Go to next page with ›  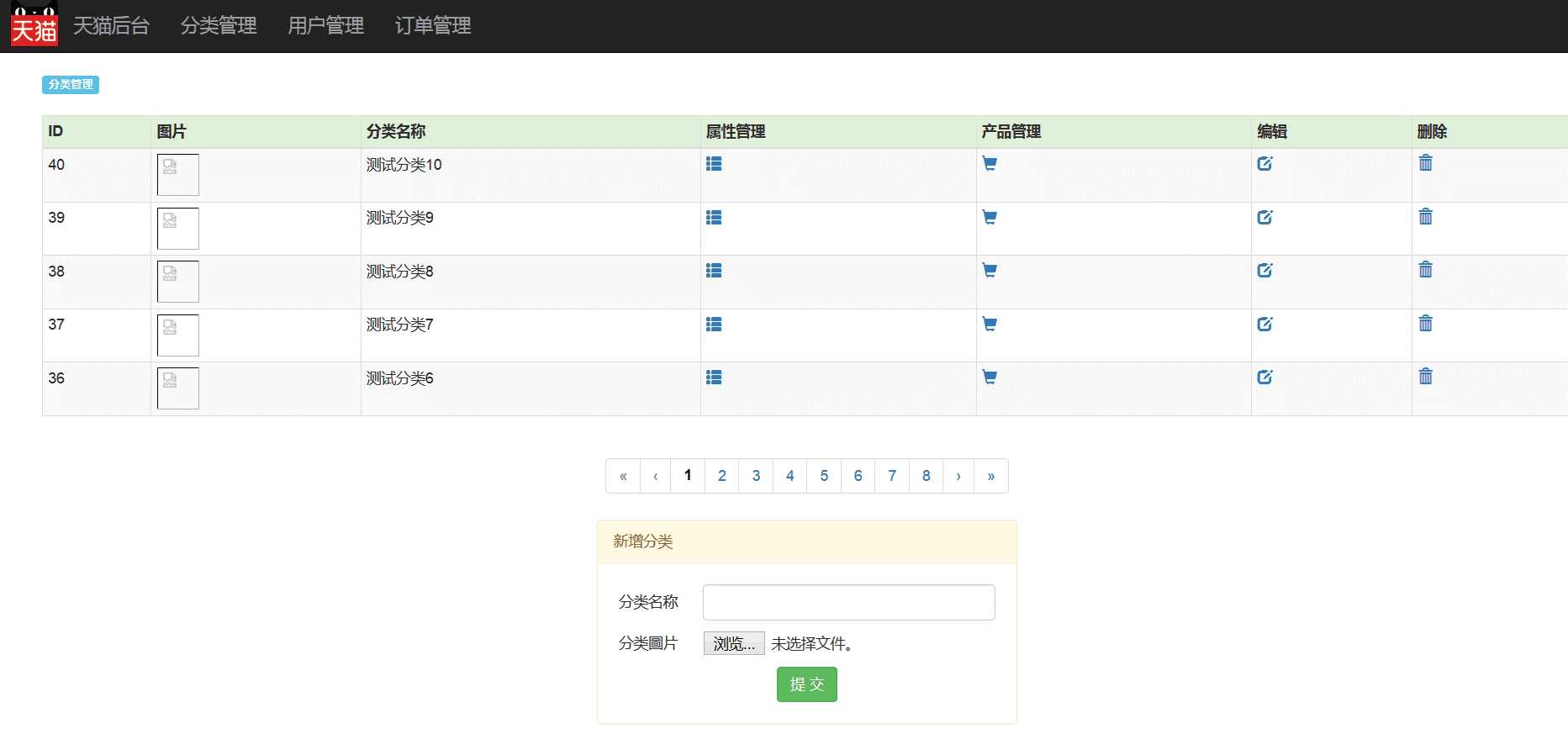(x=958, y=476)
